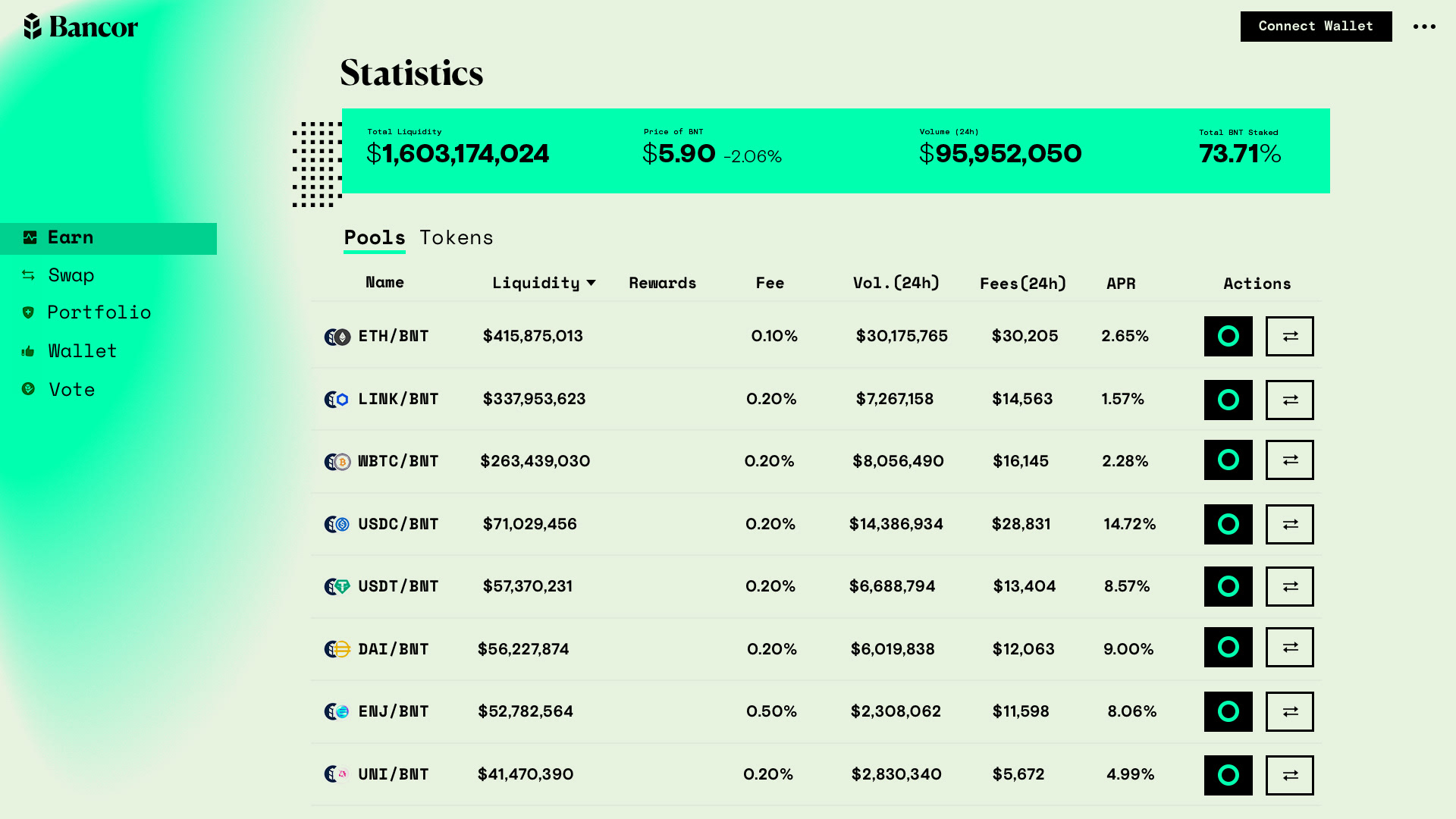Screen dimensions: 1456x819
Task: Swap in the USDT/BNT pool row
Action: point(1290,586)
